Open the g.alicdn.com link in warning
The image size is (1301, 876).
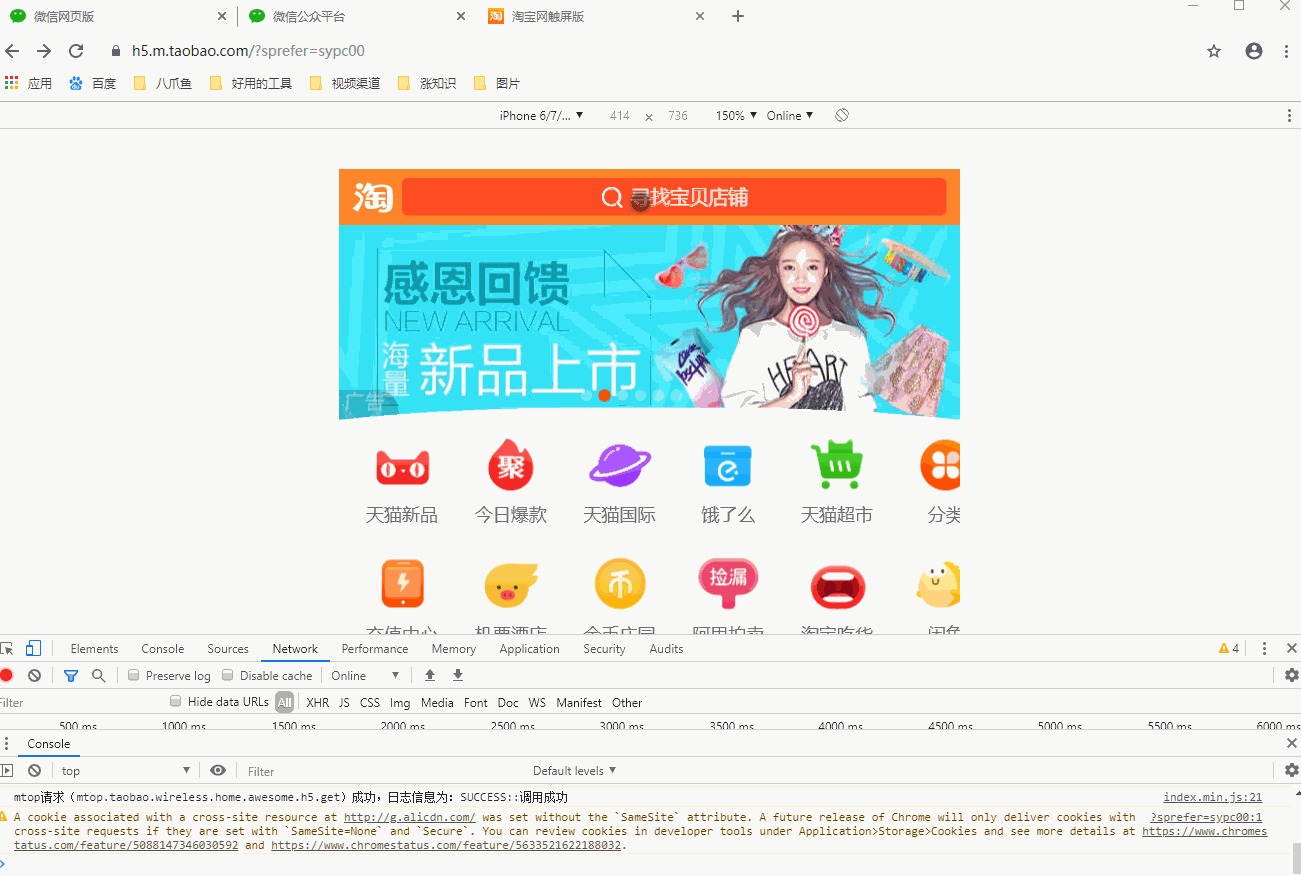coord(409,817)
